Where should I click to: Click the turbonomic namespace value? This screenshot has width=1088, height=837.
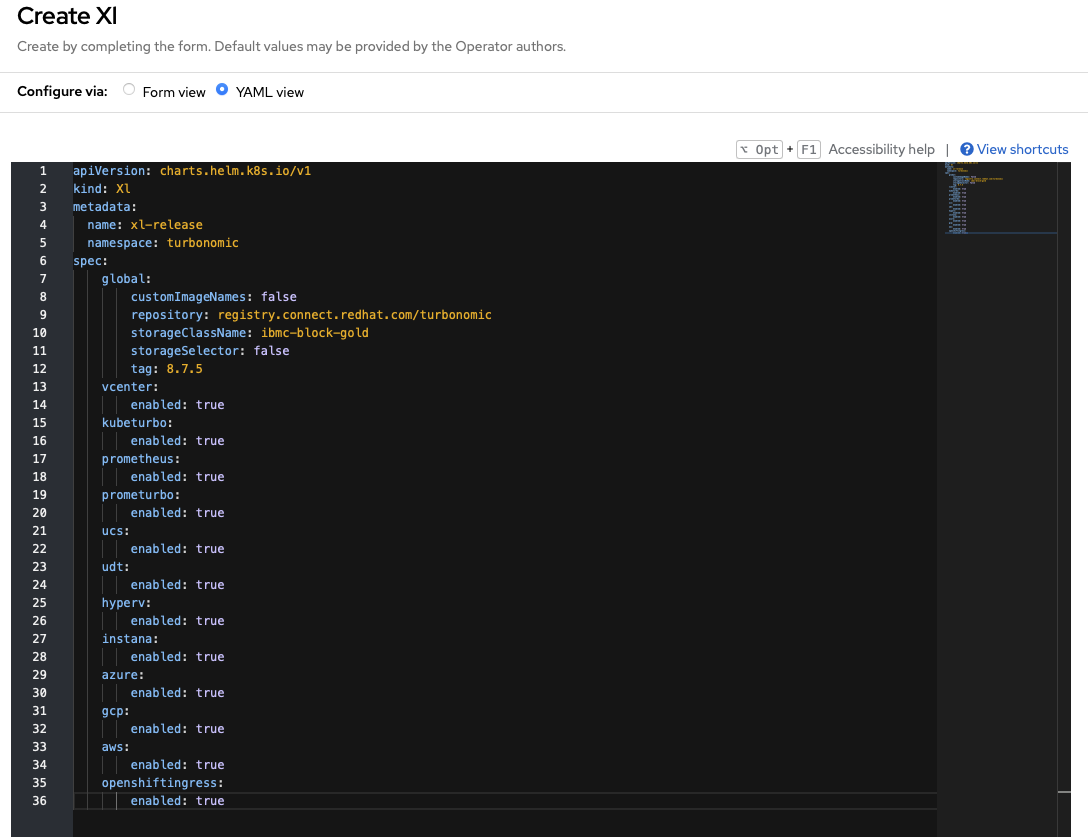(202, 243)
